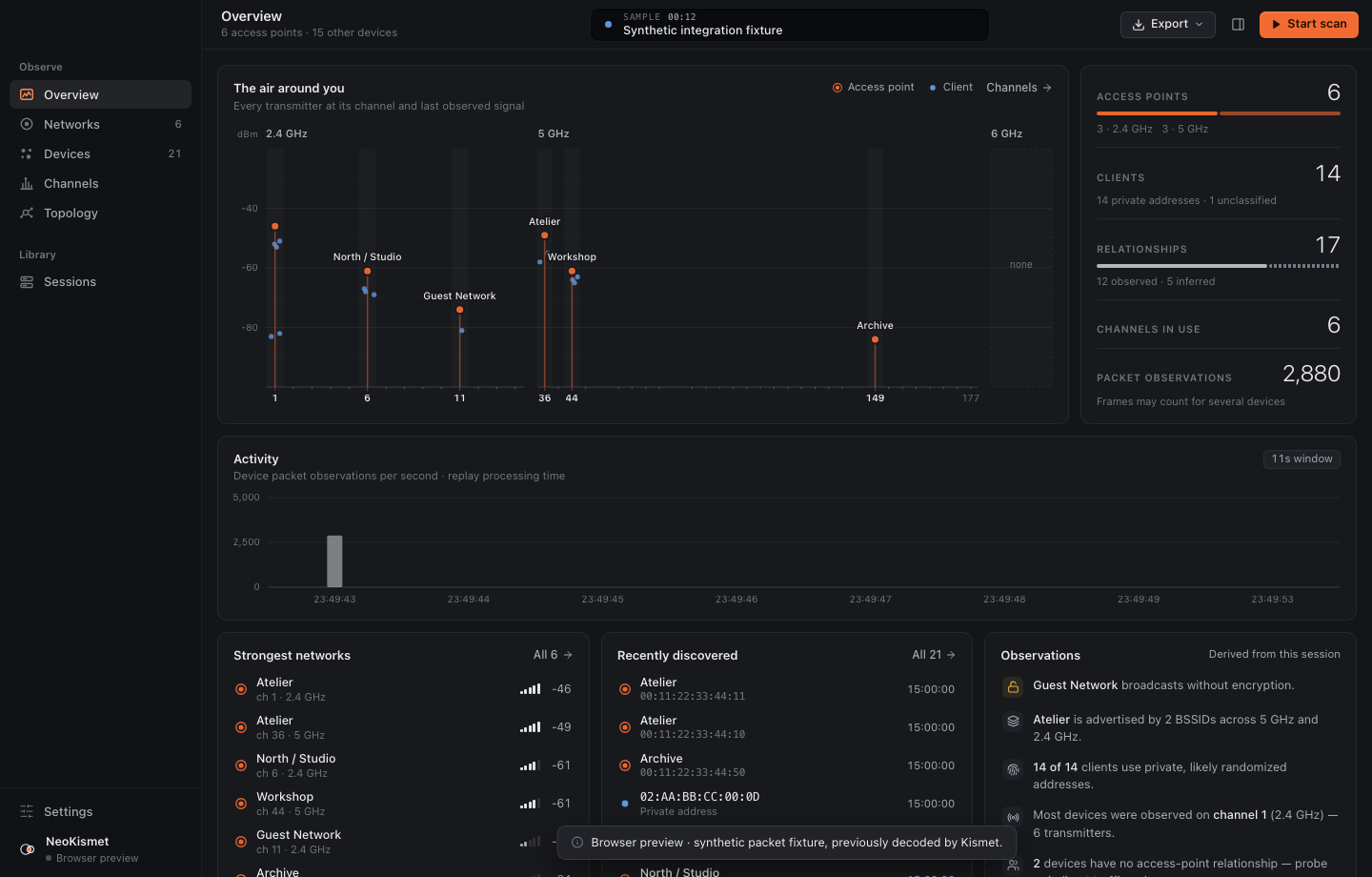
Task: Click the Workshop access point marker
Action: pyautogui.click(x=572, y=271)
